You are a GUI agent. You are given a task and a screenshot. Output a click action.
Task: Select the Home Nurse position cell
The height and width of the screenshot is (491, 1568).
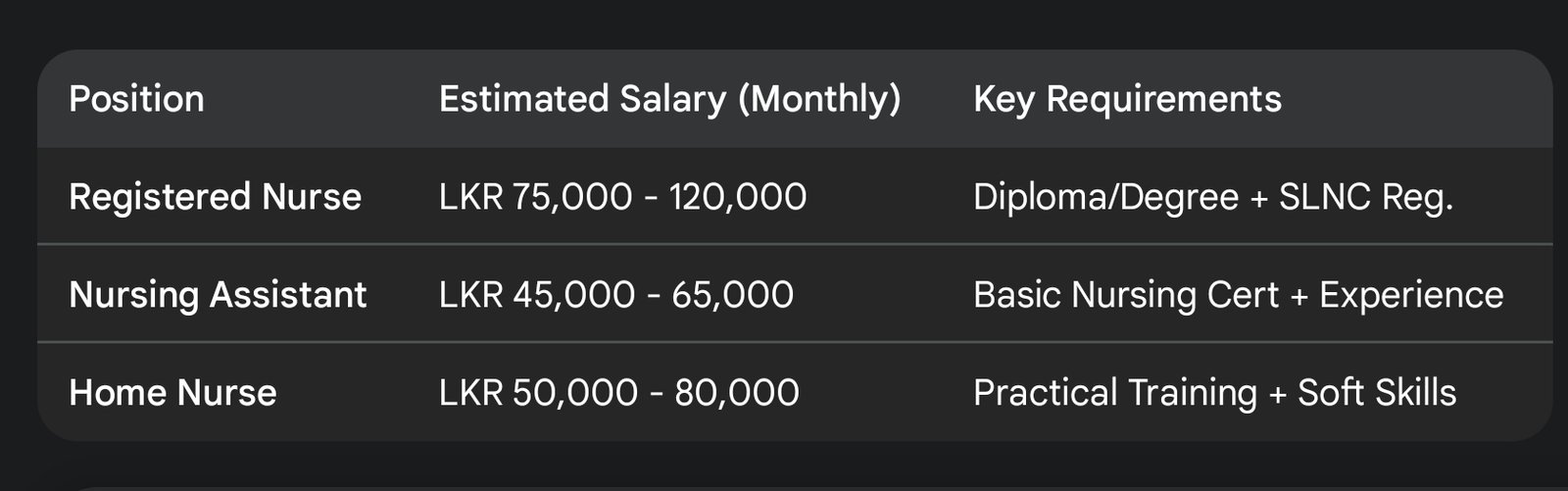coord(172,393)
